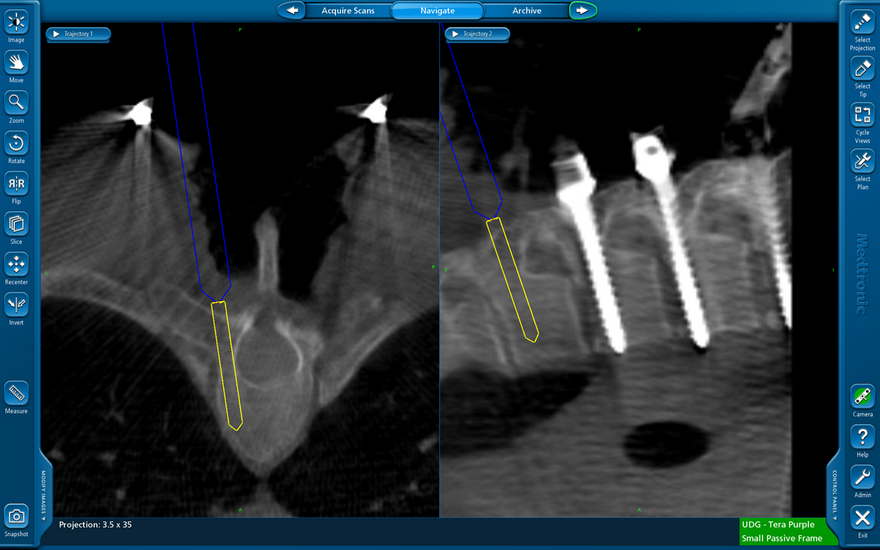The width and height of the screenshot is (880, 550).
Task: Advance to next step with right arrow
Action: click(x=583, y=10)
